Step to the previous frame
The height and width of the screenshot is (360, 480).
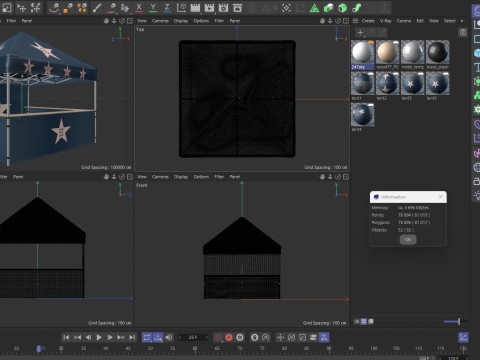[88, 337]
